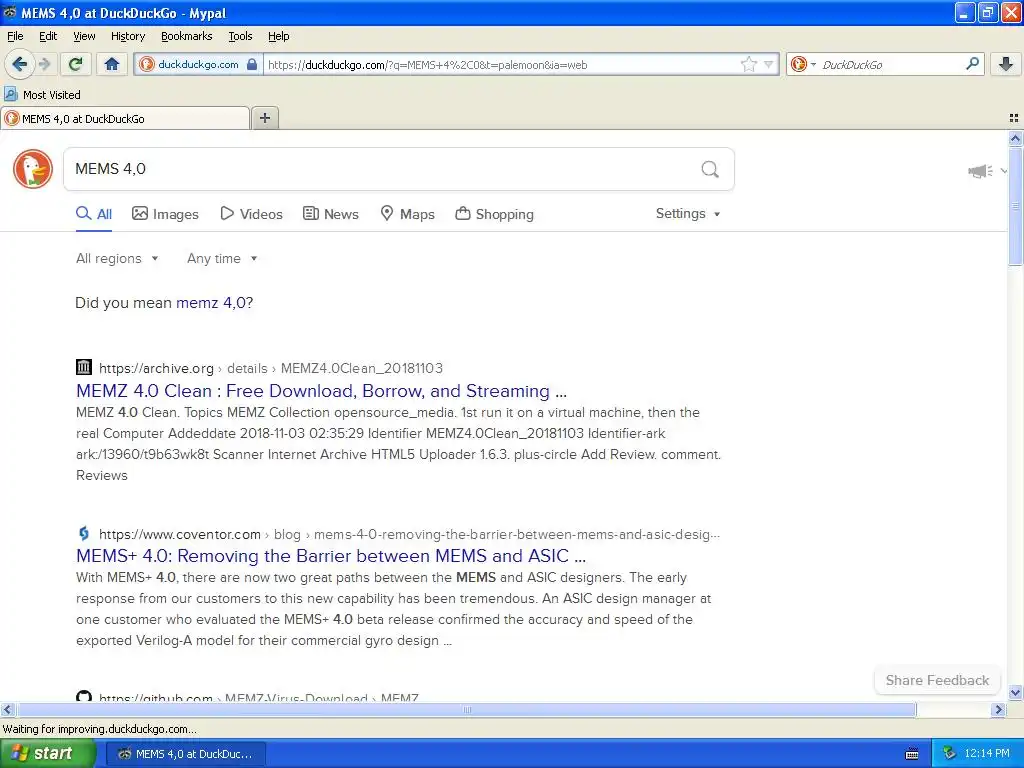Go to the Home page icon
The image size is (1024, 768).
point(112,64)
